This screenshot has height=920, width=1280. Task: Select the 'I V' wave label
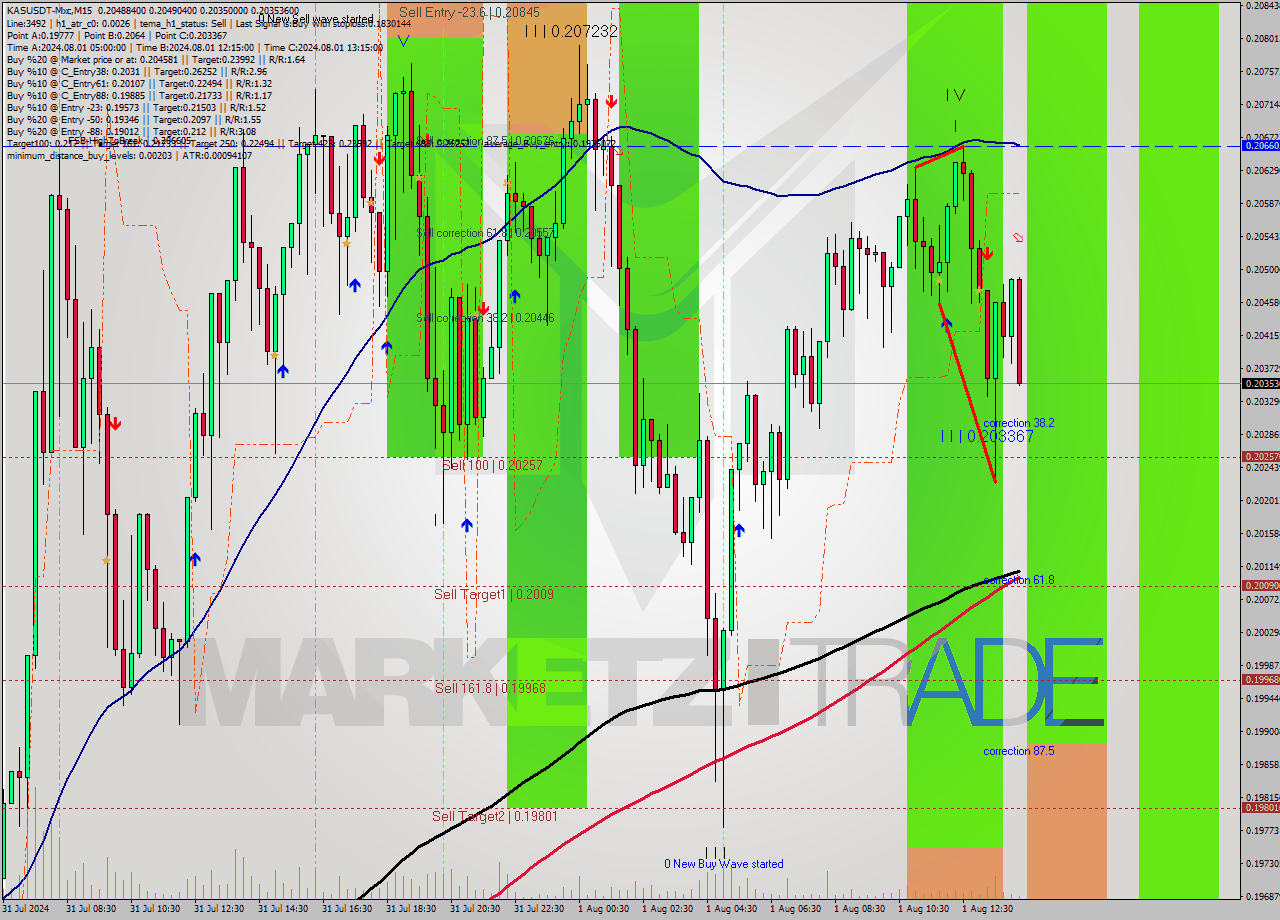955,95
